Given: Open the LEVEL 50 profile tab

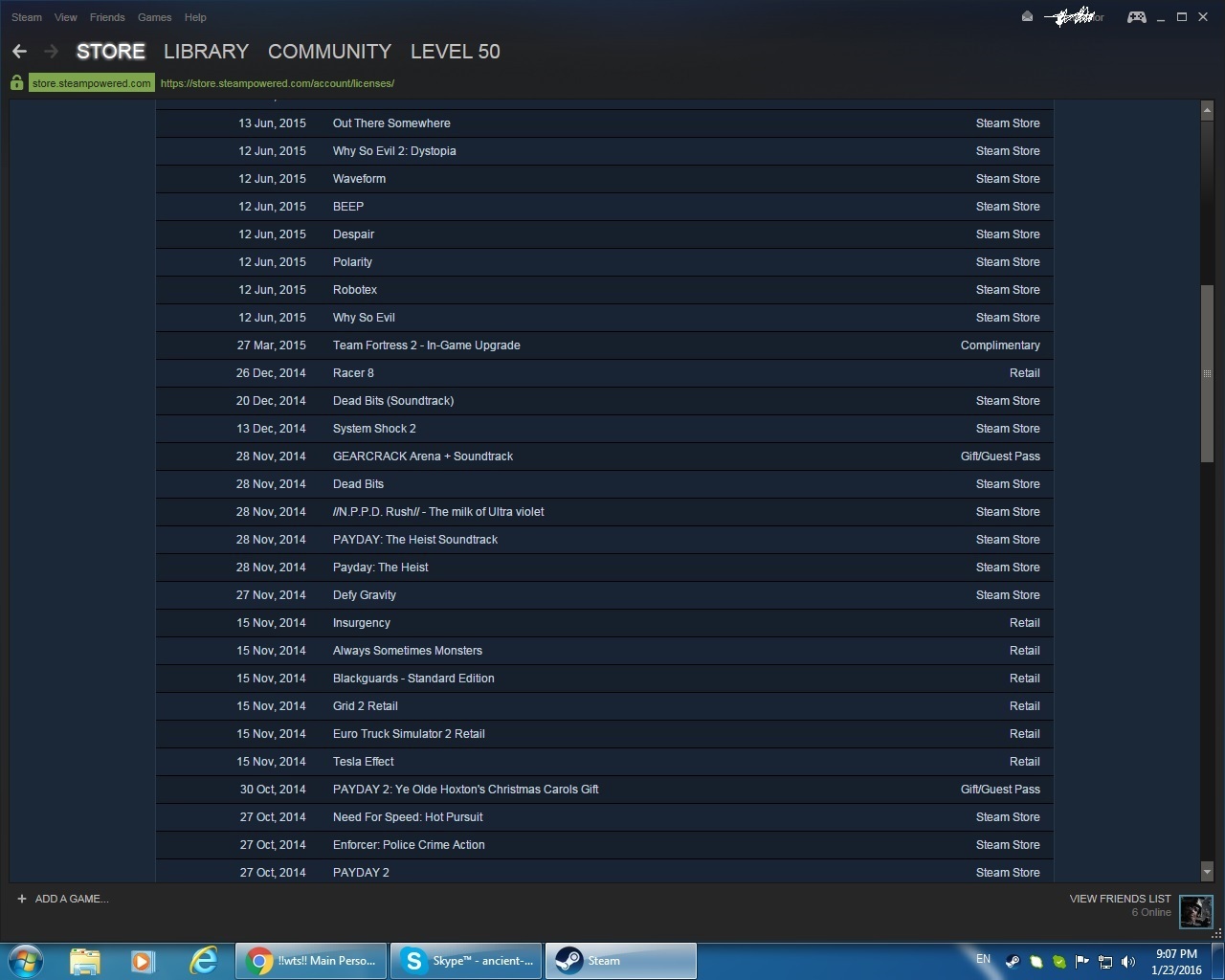Looking at the screenshot, I should click(456, 52).
